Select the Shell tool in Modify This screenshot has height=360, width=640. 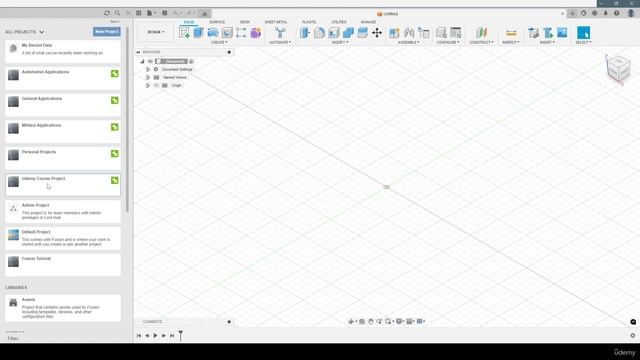[x=333, y=33]
